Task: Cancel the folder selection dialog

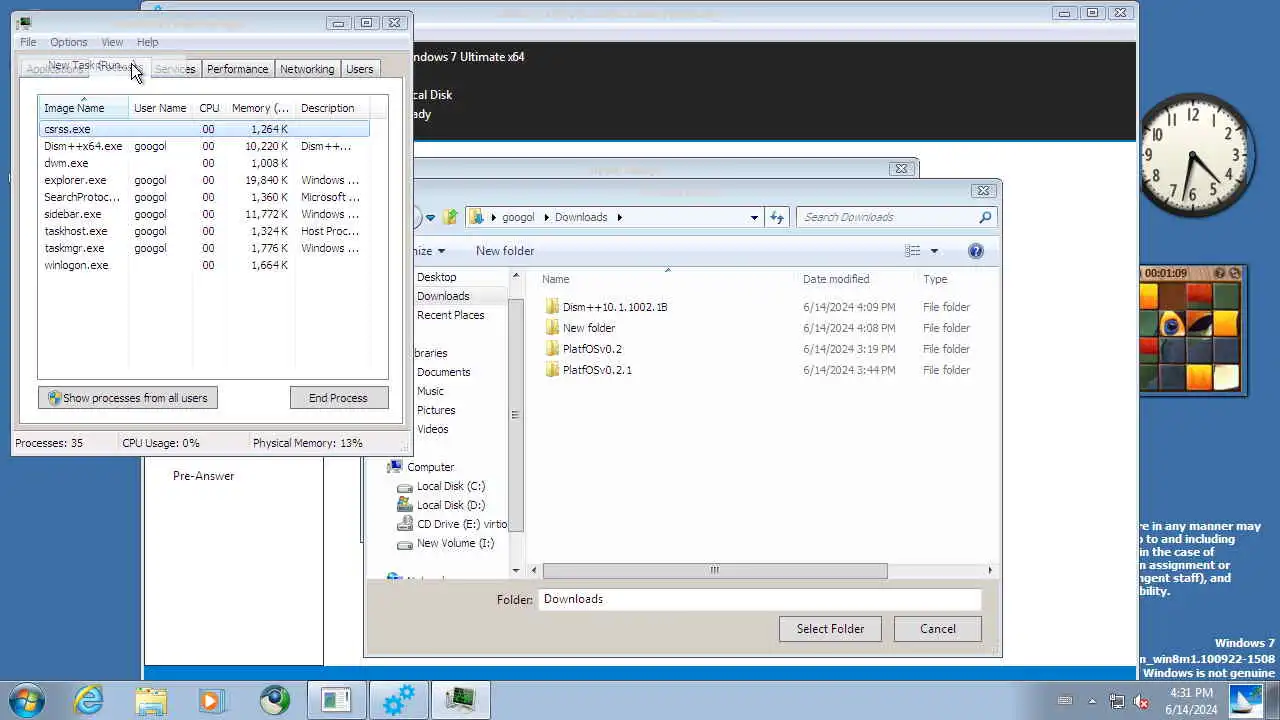Action: (x=938, y=629)
